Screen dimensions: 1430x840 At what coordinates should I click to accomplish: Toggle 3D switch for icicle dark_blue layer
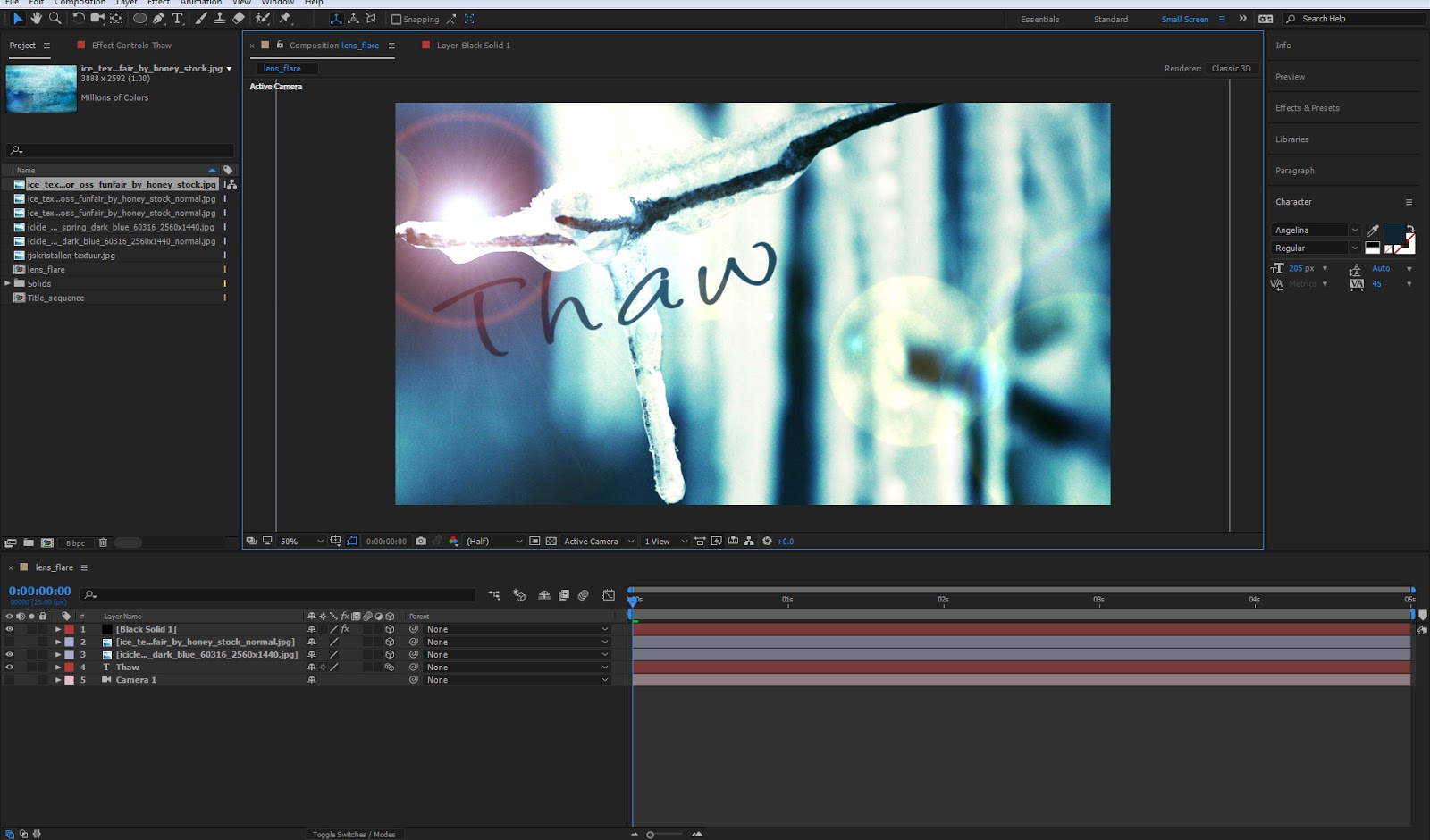(390, 654)
